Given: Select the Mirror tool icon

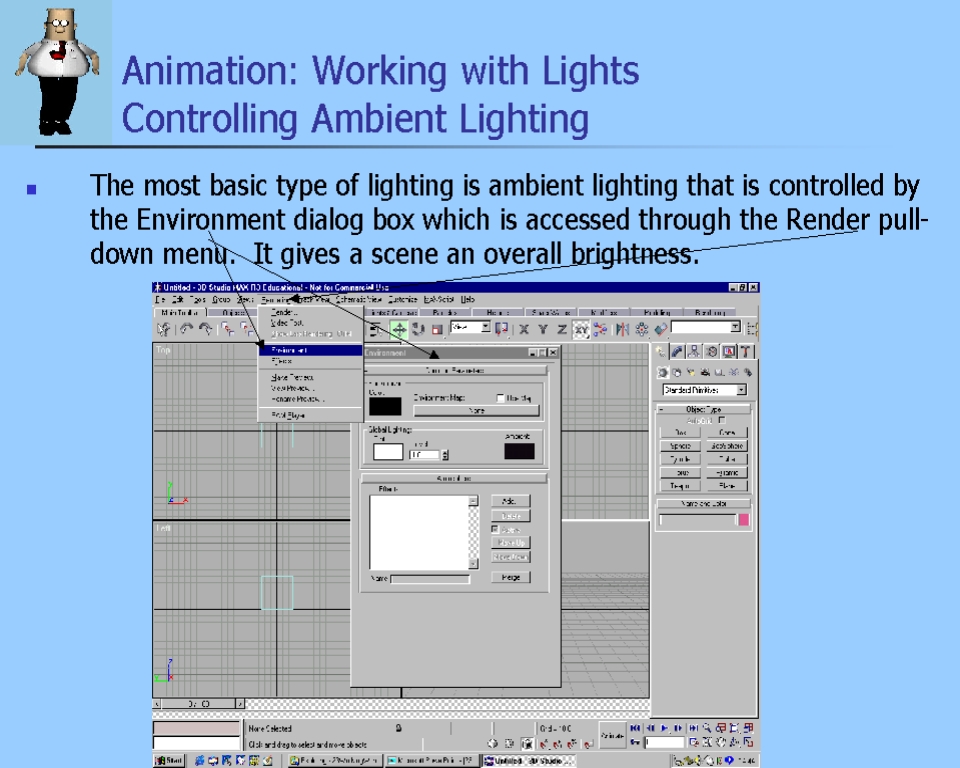Looking at the screenshot, I should pos(623,329).
